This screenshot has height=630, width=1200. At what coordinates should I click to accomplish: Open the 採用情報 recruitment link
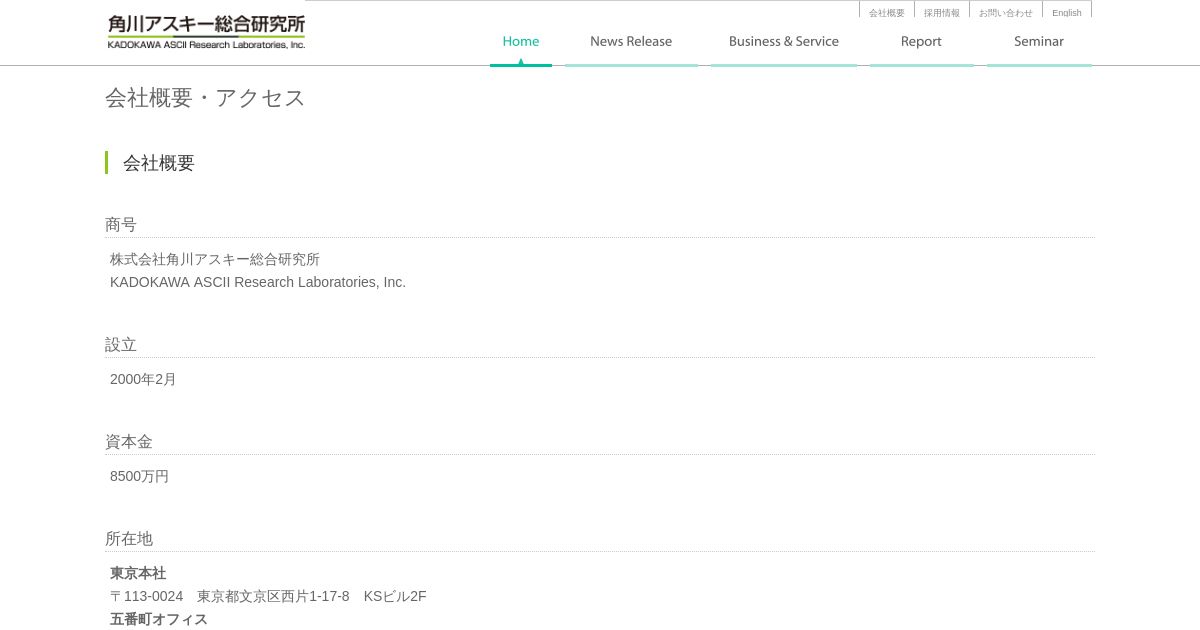(x=942, y=12)
